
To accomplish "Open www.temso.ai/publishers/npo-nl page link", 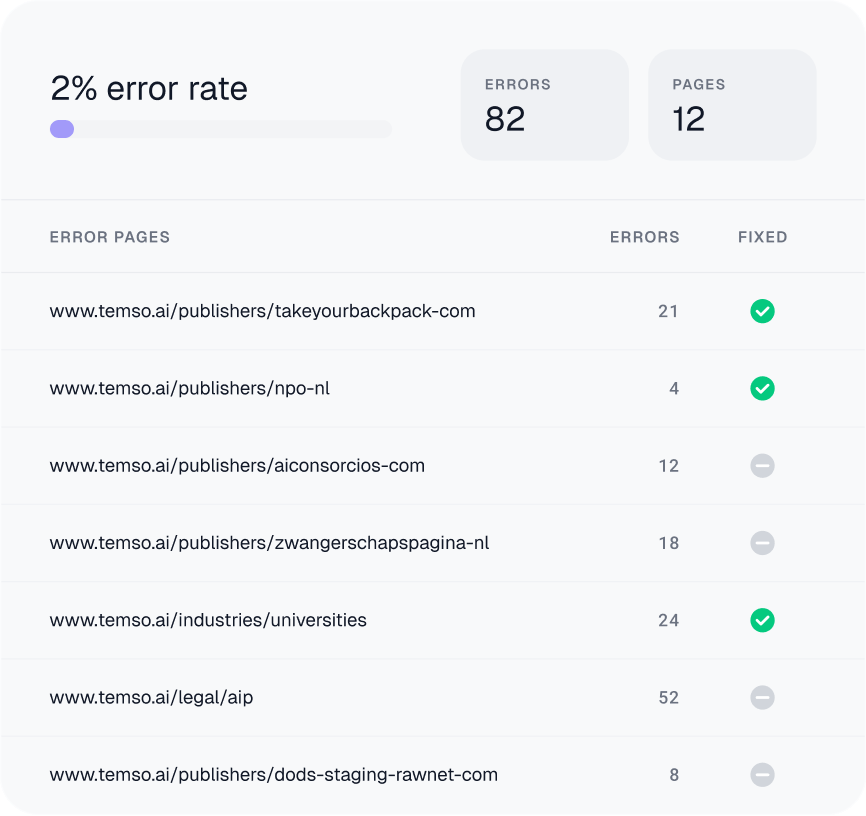I will (x=189, y=388).
